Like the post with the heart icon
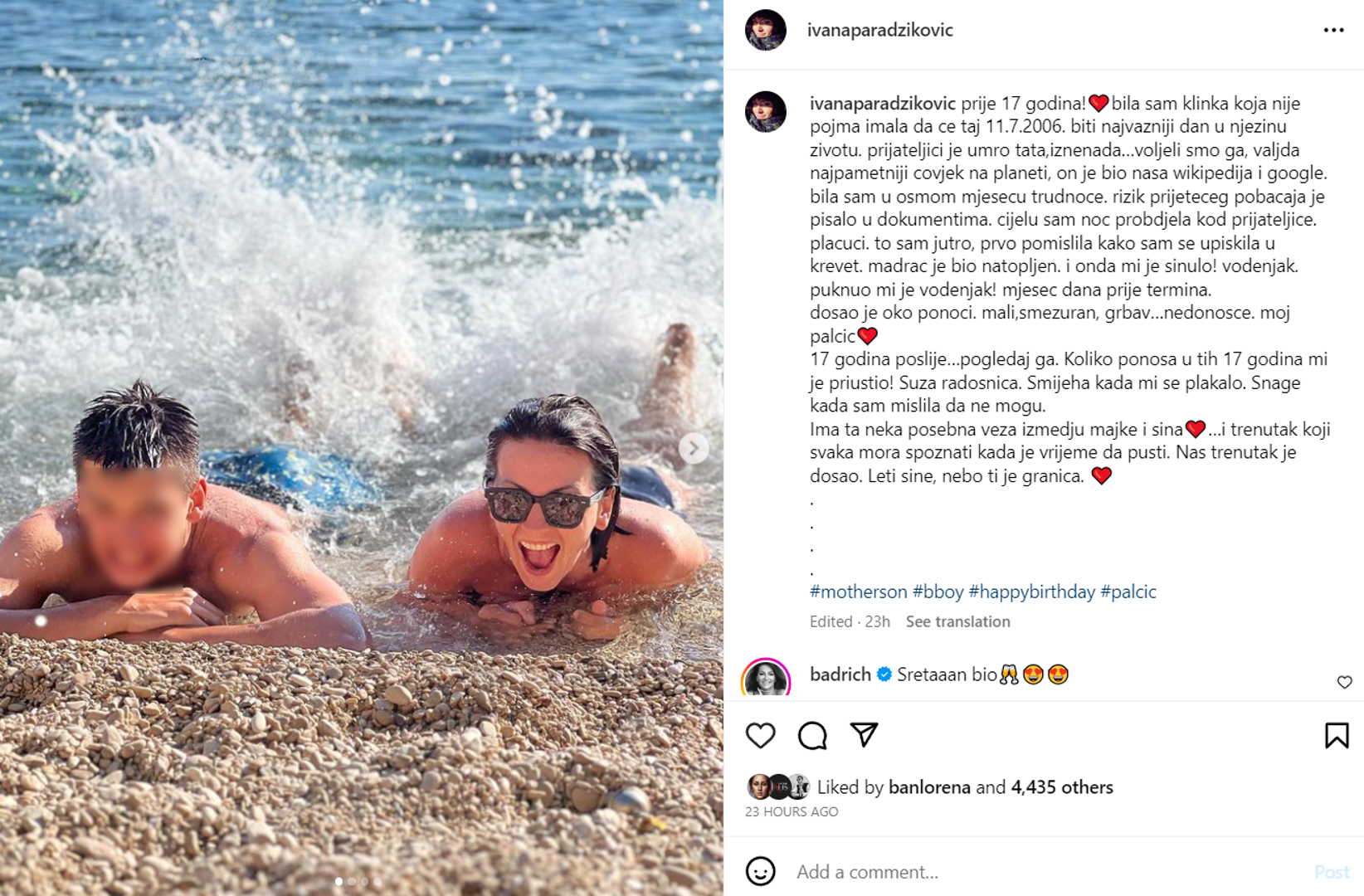 click(760, 735)
